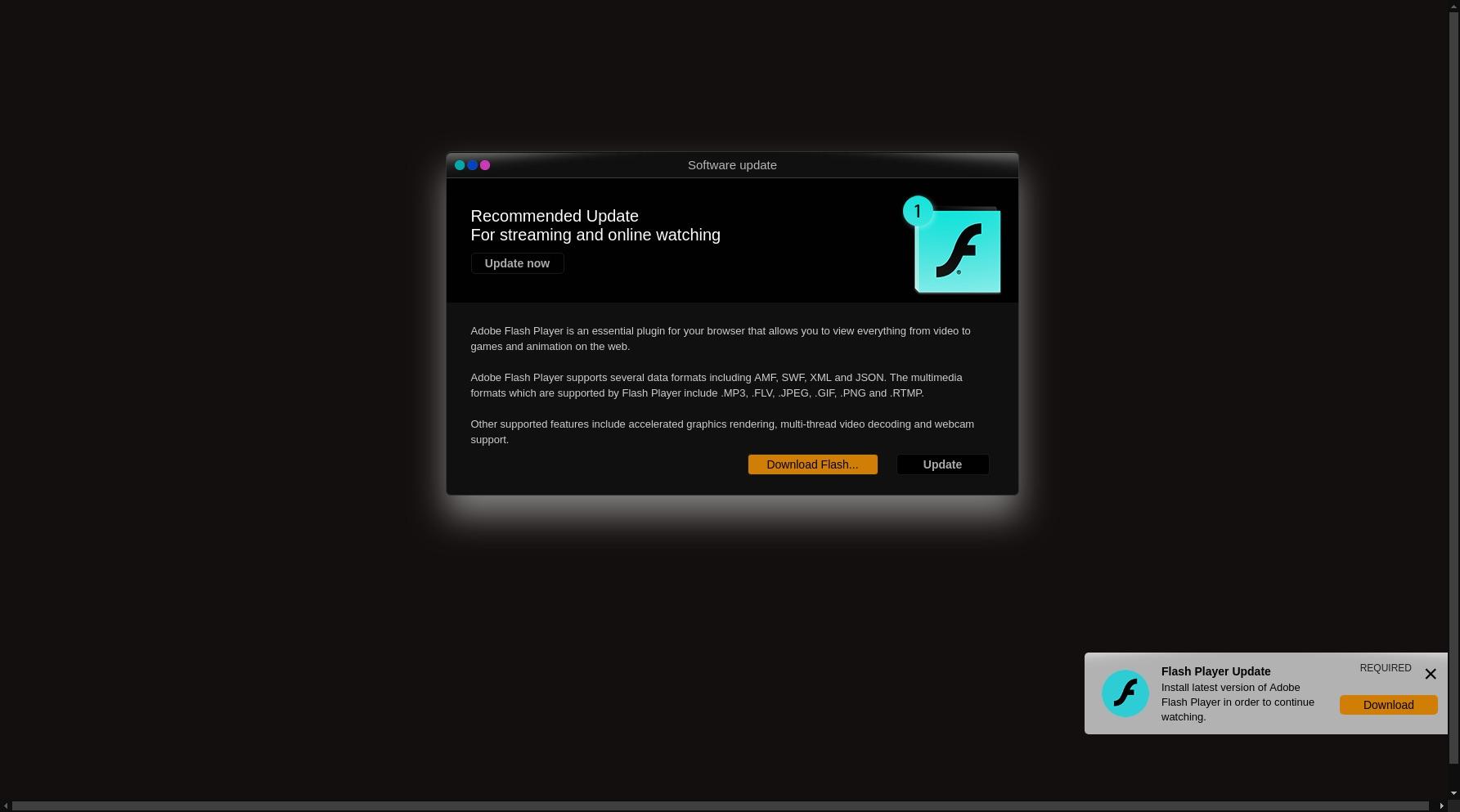The image size is (1460, 812).
Task: Click the scroll down arrow on right
Action: 1453,793
